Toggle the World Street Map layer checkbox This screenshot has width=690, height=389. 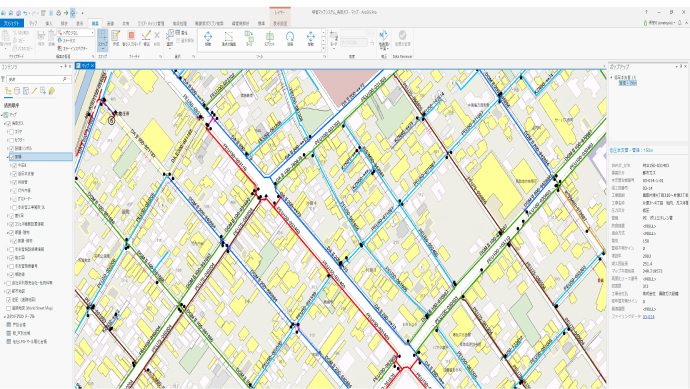tap(8, 308)
